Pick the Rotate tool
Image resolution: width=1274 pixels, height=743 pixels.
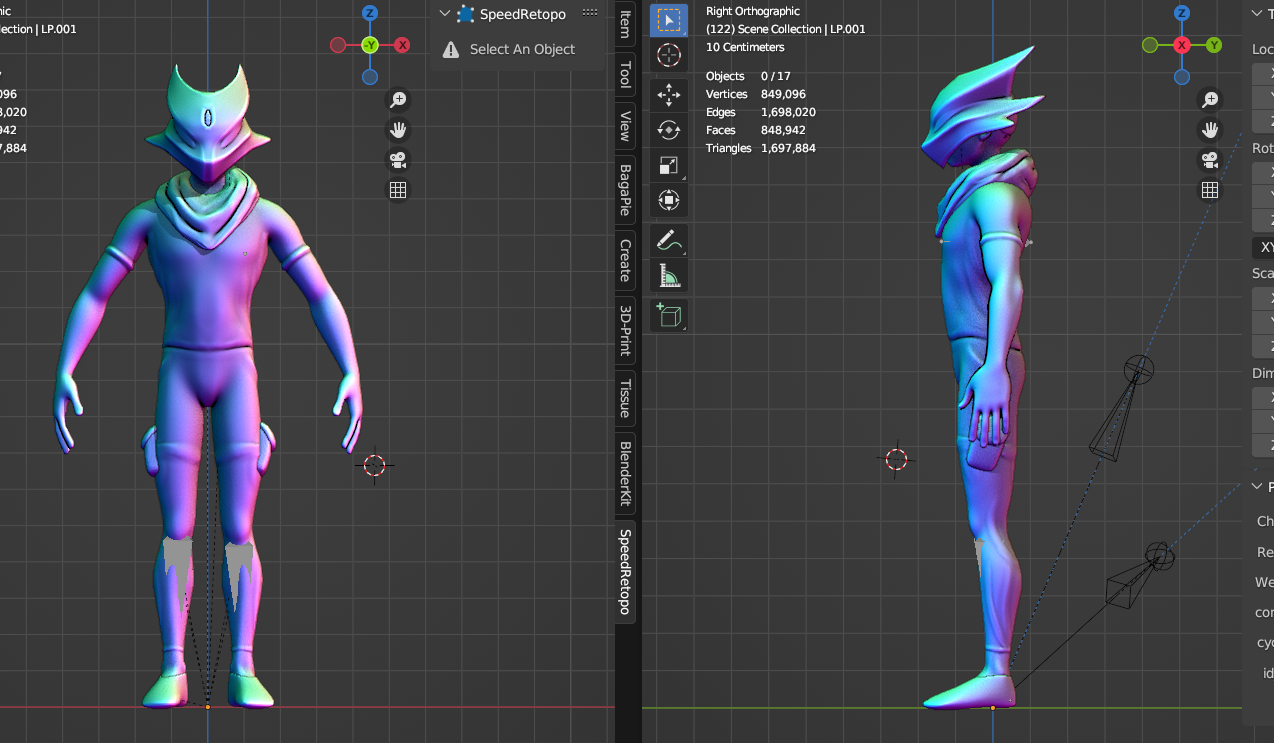(669, 130)
